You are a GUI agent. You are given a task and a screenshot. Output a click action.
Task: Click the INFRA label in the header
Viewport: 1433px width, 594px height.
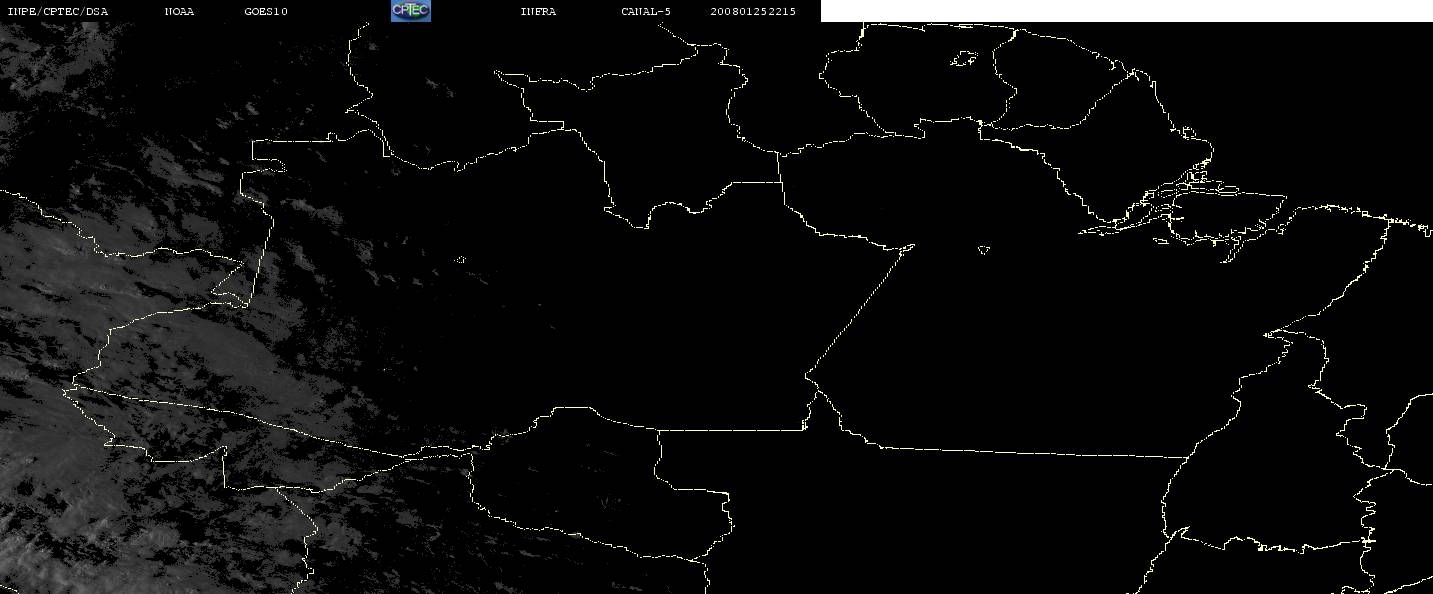point(538,11)
